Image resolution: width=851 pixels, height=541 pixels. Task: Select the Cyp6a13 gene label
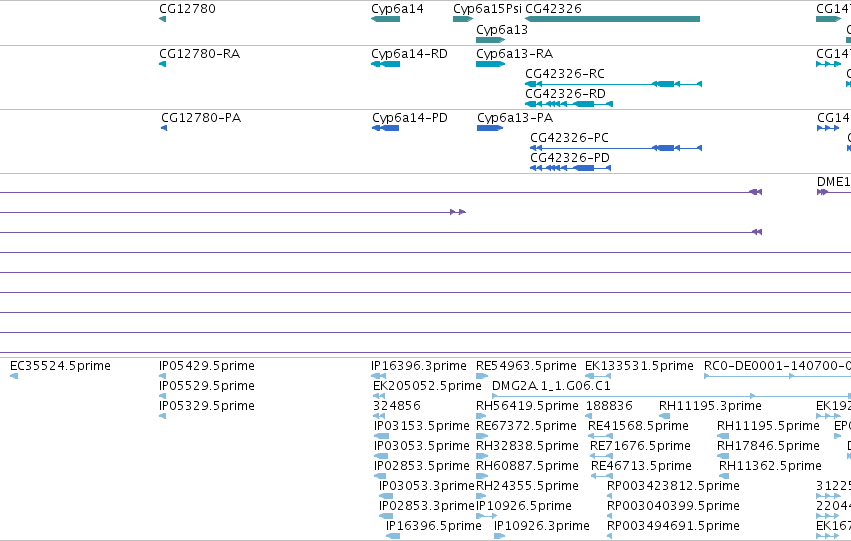tap(501, 30)
